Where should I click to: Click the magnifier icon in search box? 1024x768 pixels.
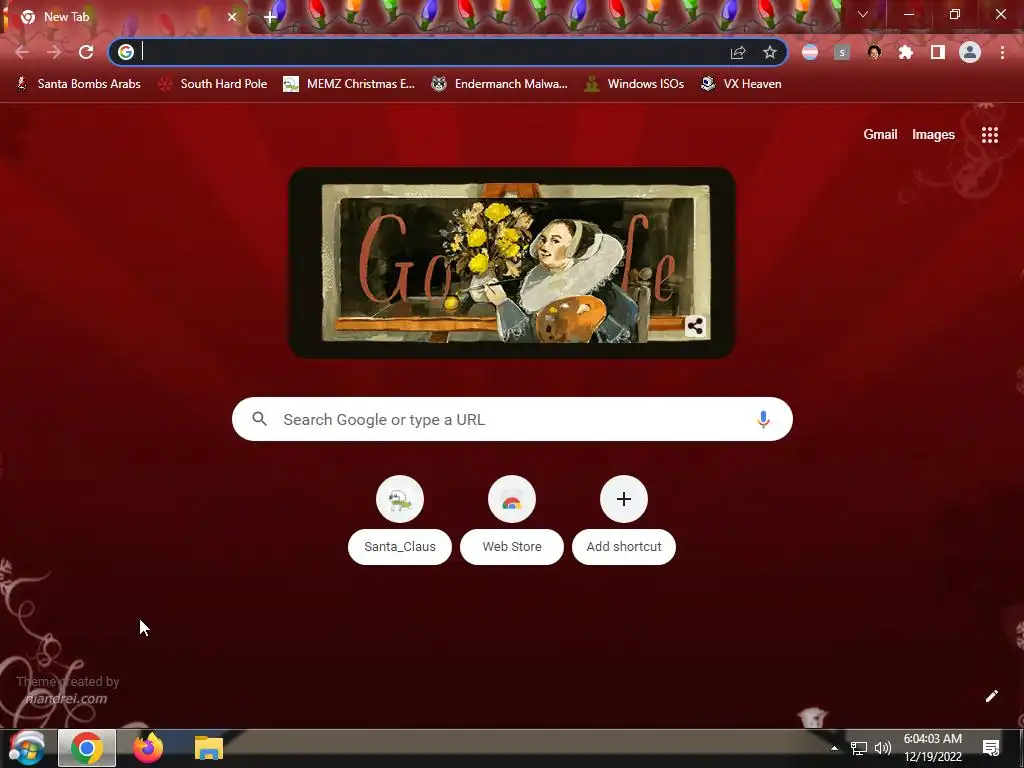click(x=260, y=419)
